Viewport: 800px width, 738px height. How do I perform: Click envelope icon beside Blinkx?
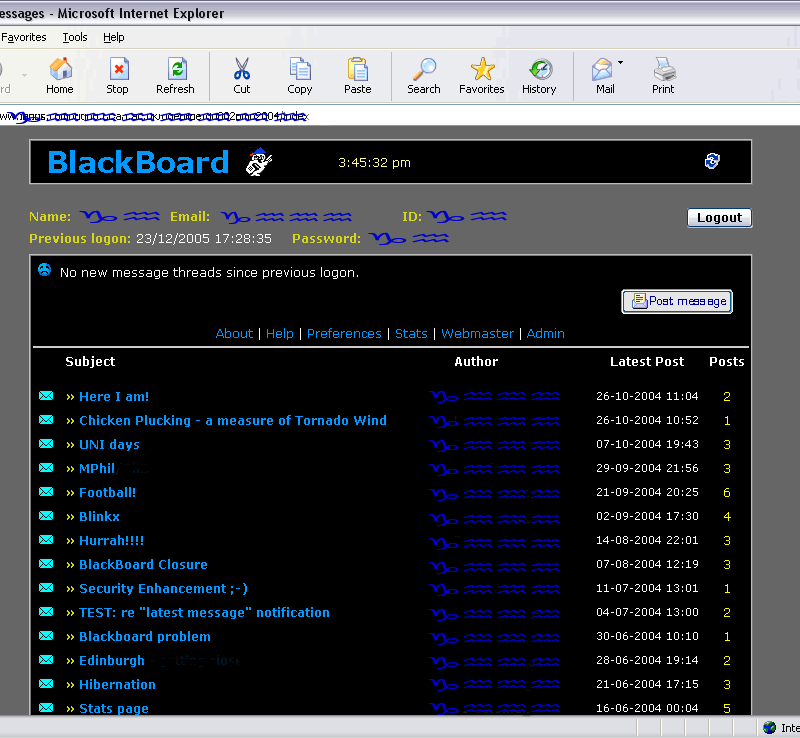click(x=46, y=515)
